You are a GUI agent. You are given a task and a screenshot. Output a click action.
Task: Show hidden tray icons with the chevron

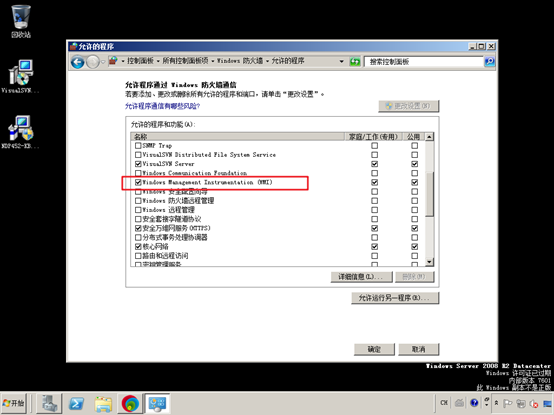click(496, 403)
